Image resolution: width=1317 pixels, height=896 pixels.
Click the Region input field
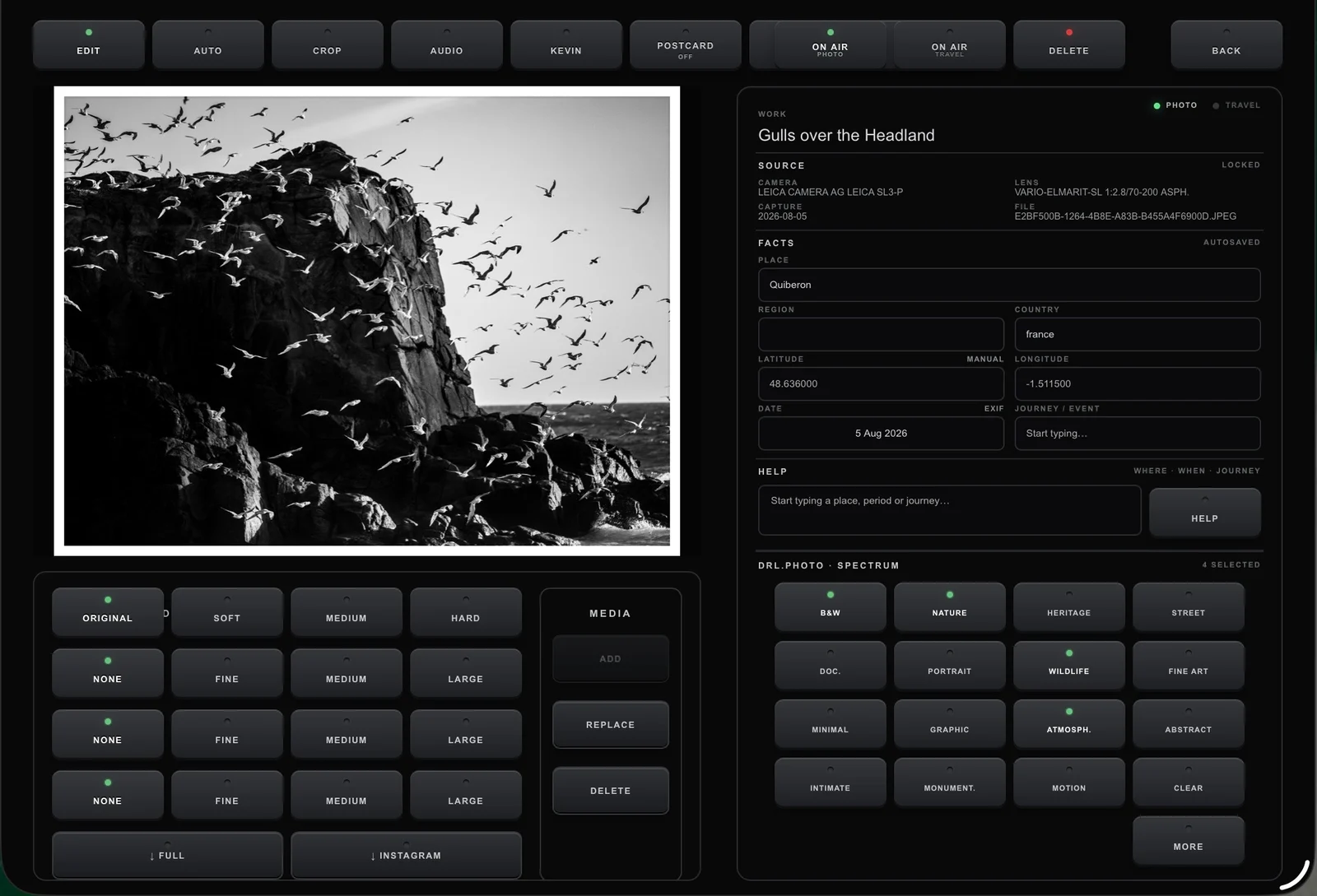(881, 335)
